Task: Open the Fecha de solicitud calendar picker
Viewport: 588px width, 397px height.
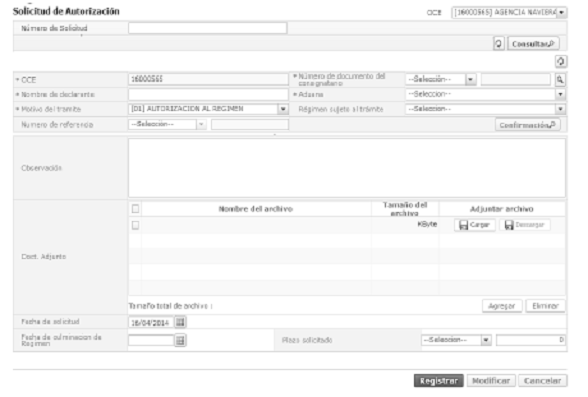Action: pyautogui.click(x=180, y=322)
